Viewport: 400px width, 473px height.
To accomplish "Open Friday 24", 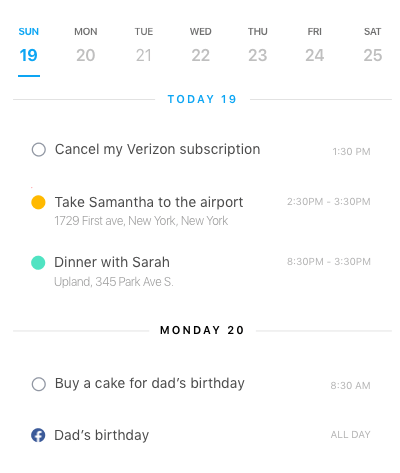I will pyautogui.click(x=315, y=46).
